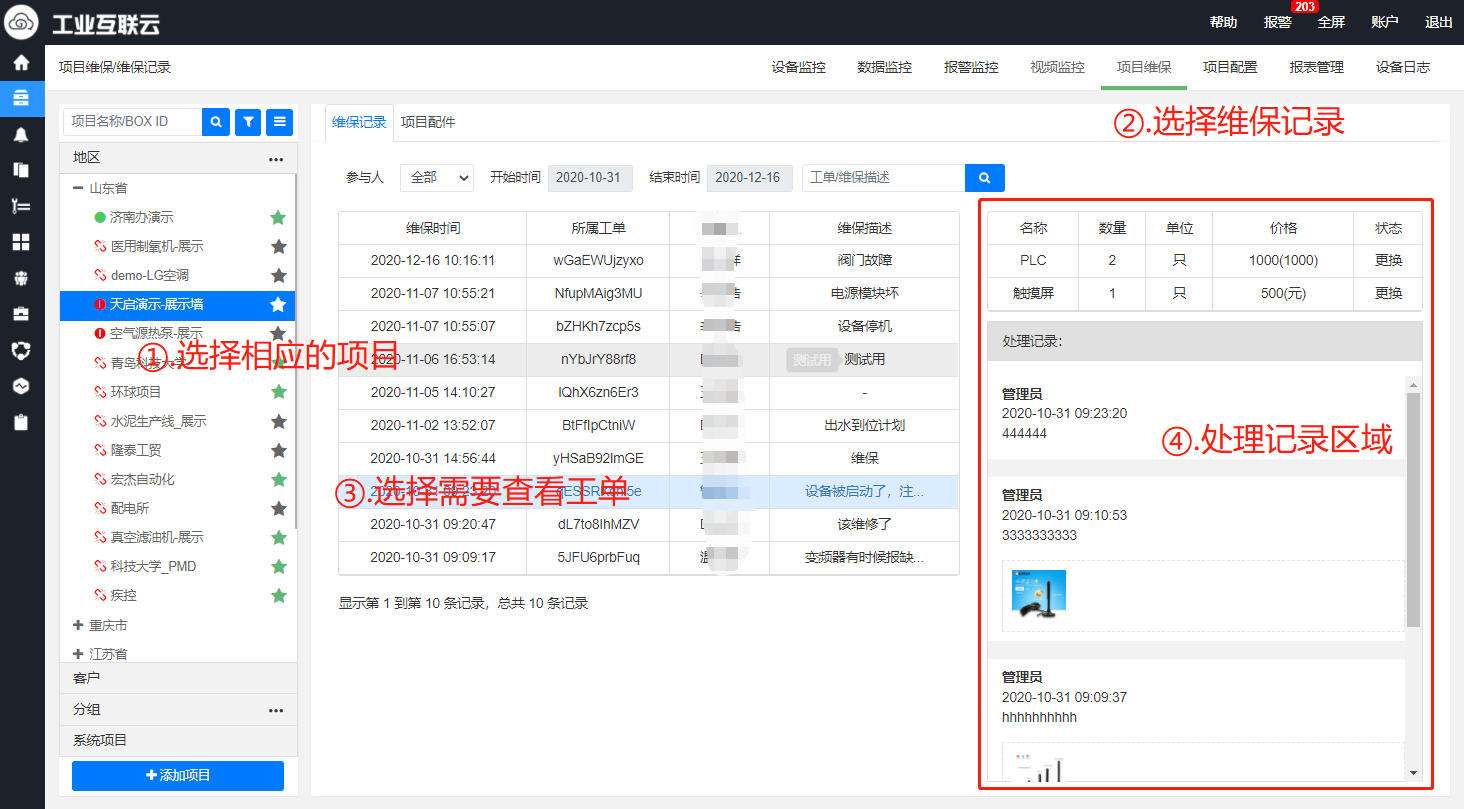Switch to 报表管理 tab
The width and height of the screenshot is (1464, 809).
tap(1316, 67)
